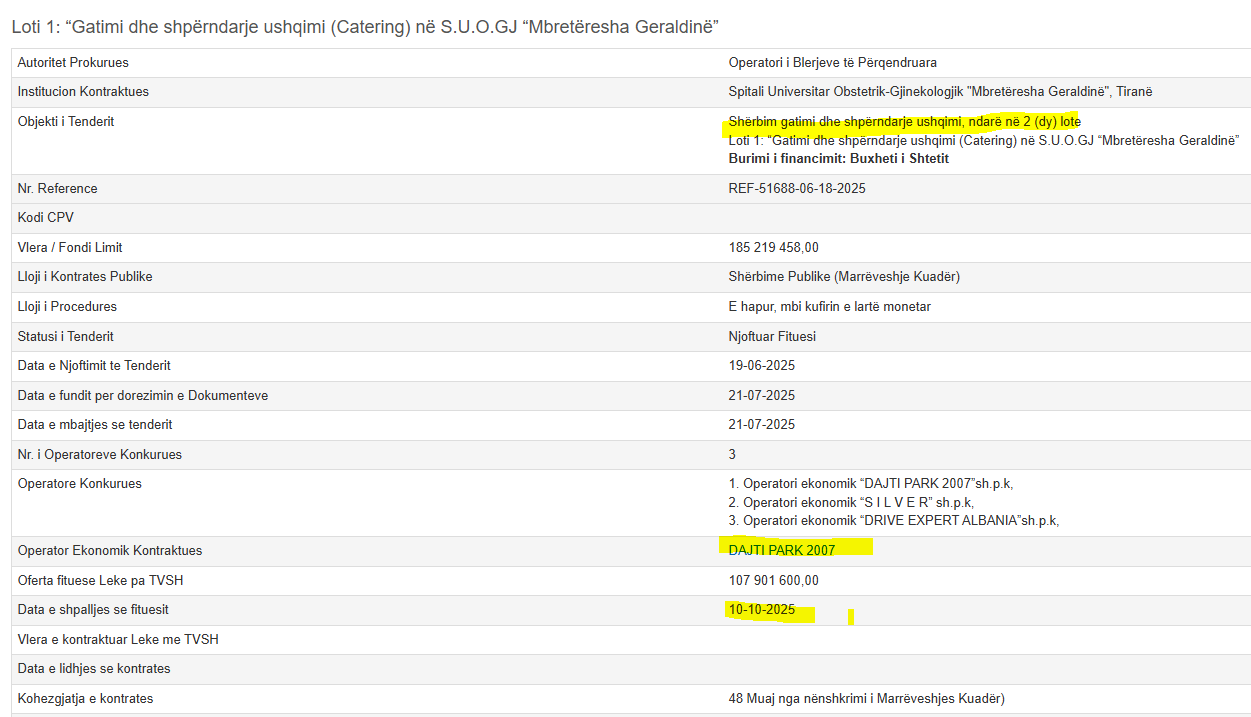The image size is (1251, 717).
Task: Click the highlighted DAJTI PARK 2007 contractor link
Action: [x=781, y=550]
